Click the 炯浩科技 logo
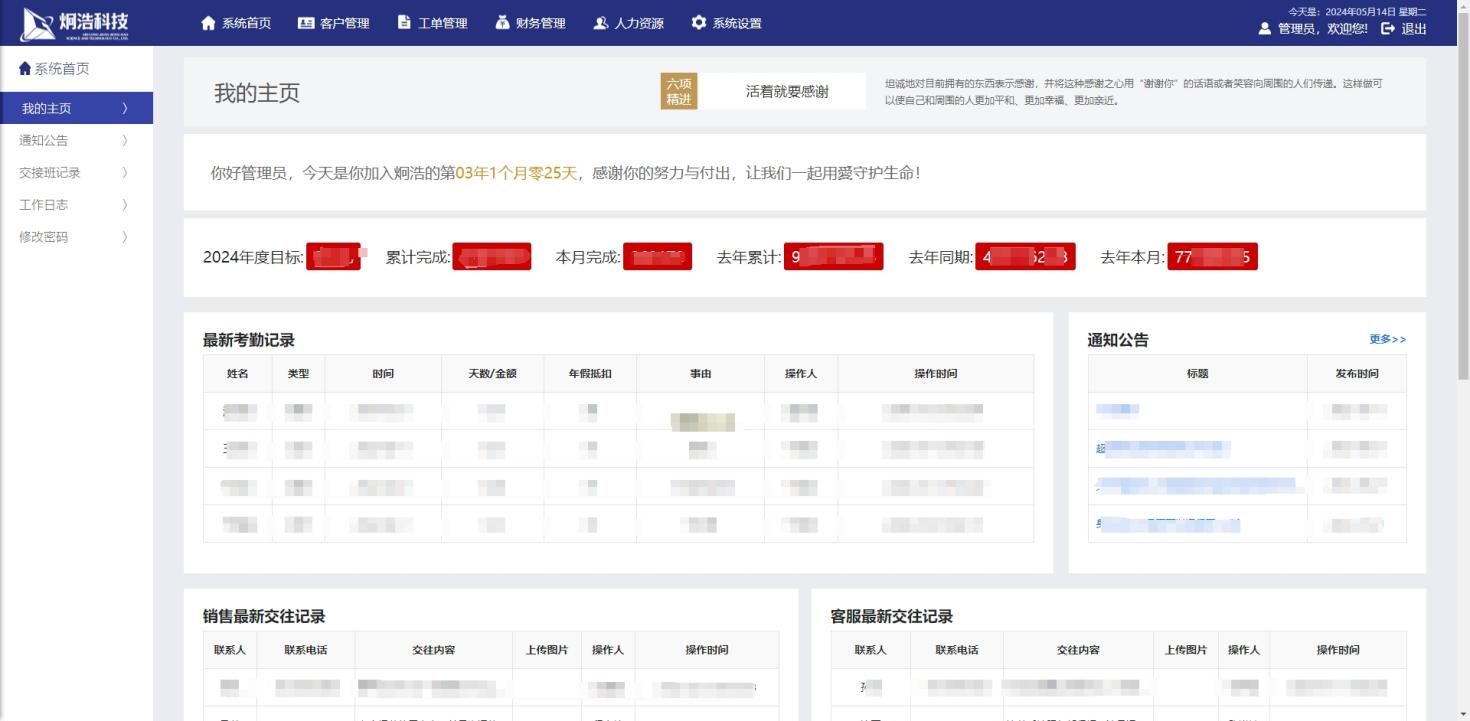Image resolution: width=1470 pixels, height=721 pixels. [x=76, y=23]
